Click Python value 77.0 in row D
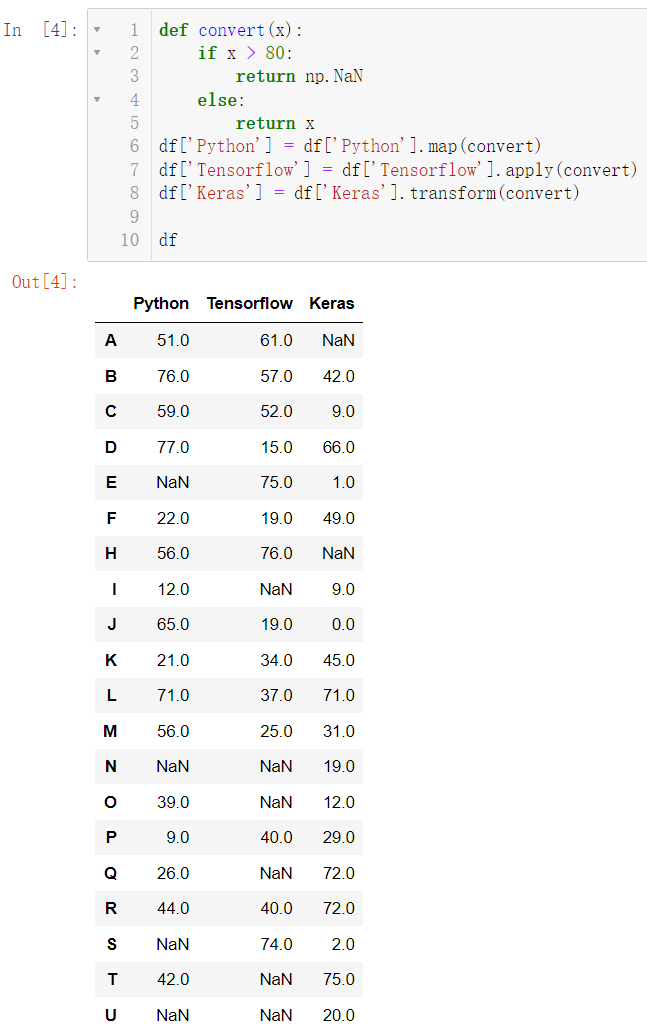 tap(173, 447)
